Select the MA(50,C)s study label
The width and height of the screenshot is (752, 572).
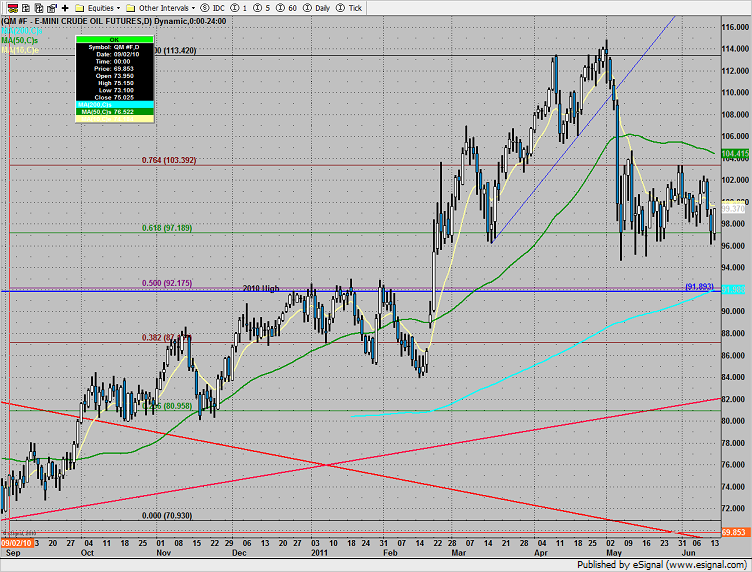[x=20, y=40]
